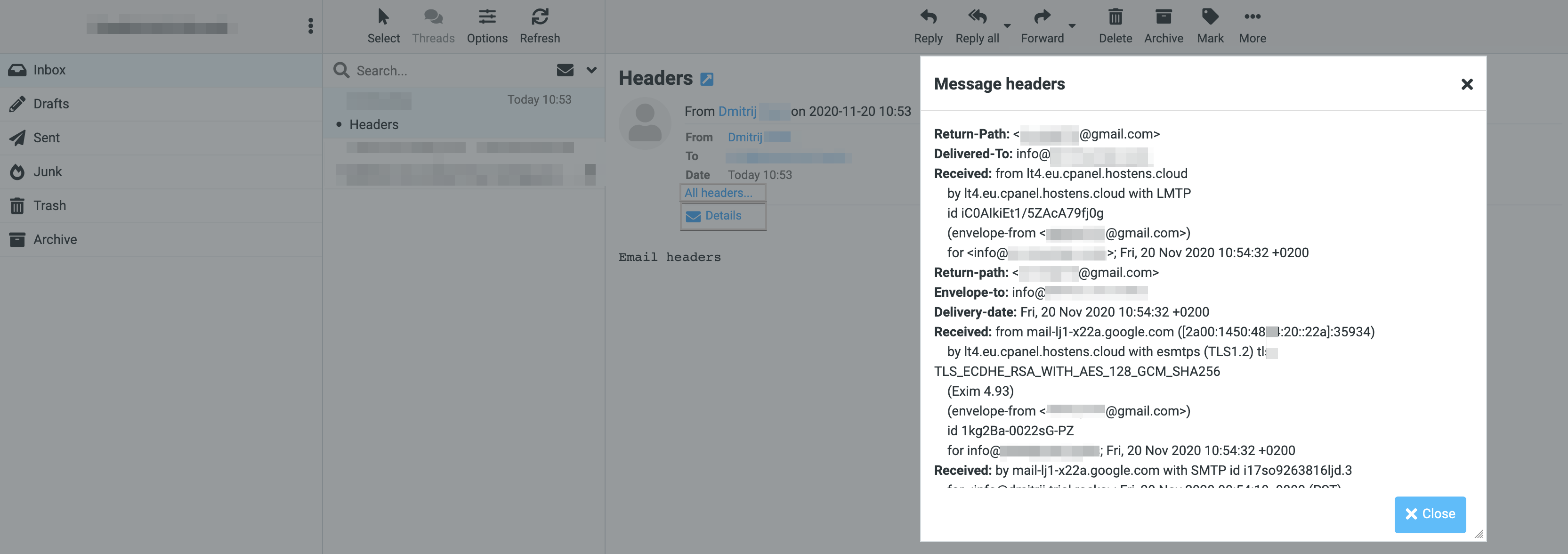Screen dimensions: 1568x554
Task: Expand the search options chevron
Action: click(591, 70)
